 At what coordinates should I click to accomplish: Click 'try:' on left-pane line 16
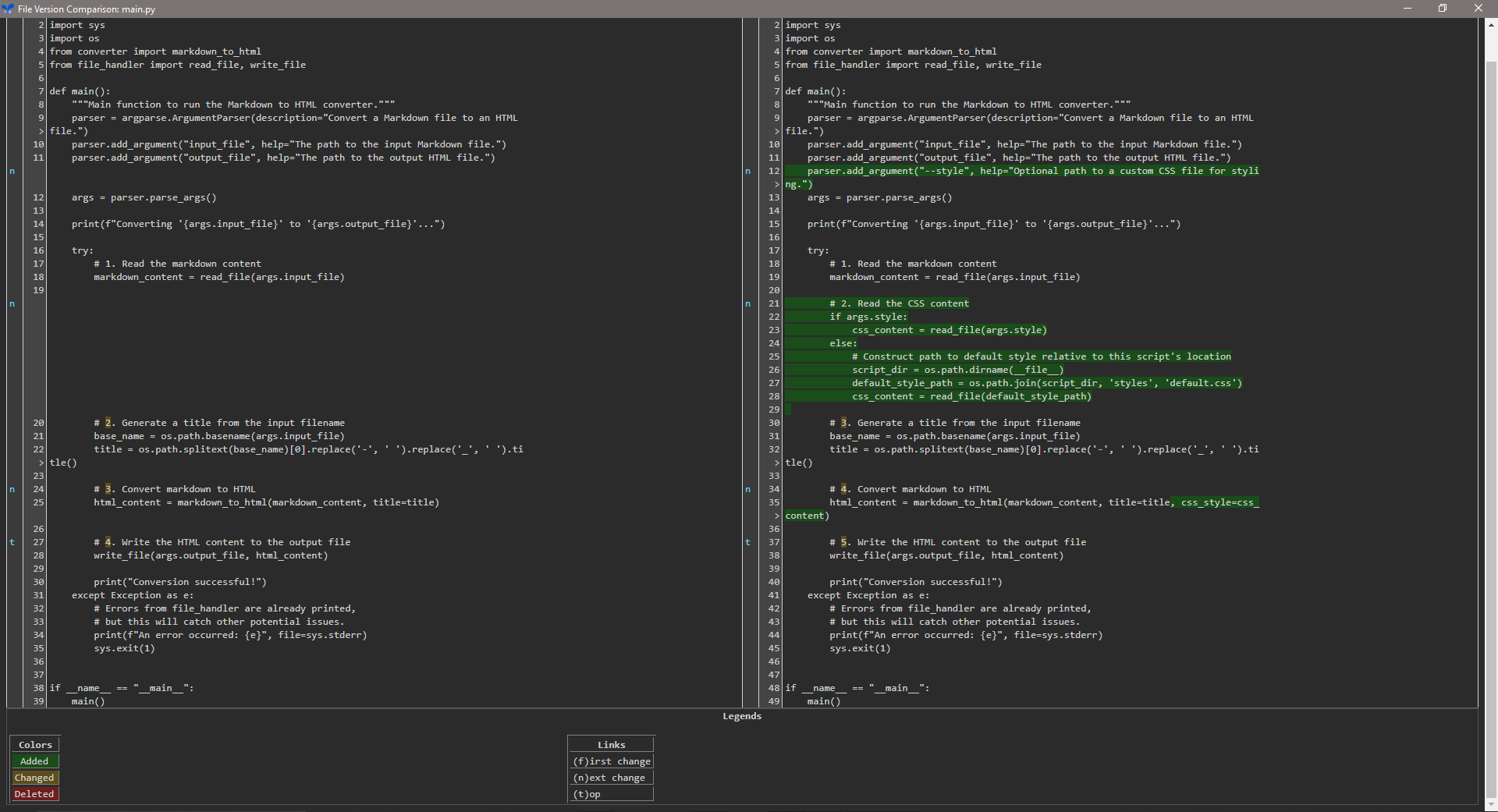[83, 251]
